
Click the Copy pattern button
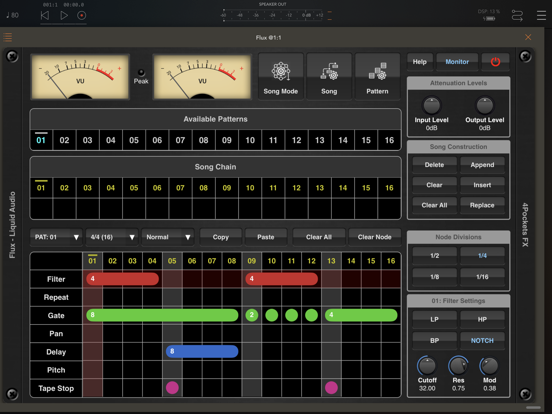(220, 237)
